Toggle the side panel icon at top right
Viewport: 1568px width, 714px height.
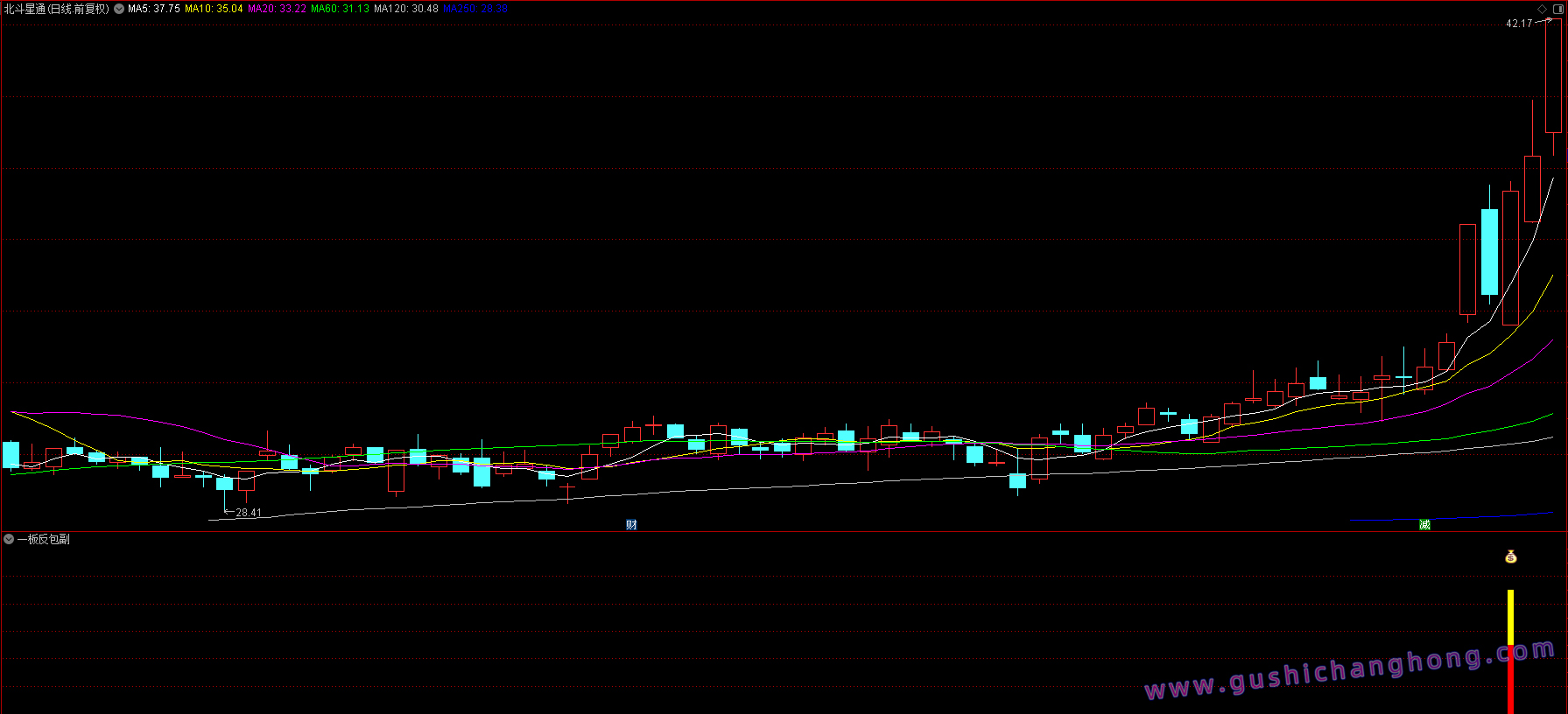[1557, 9]
